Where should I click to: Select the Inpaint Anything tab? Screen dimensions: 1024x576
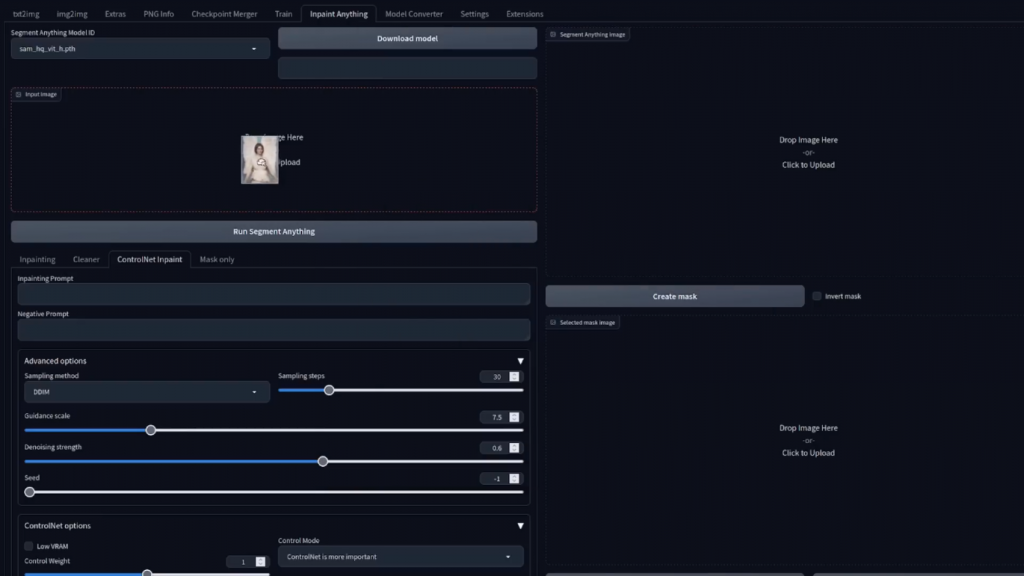click(338, 14)
